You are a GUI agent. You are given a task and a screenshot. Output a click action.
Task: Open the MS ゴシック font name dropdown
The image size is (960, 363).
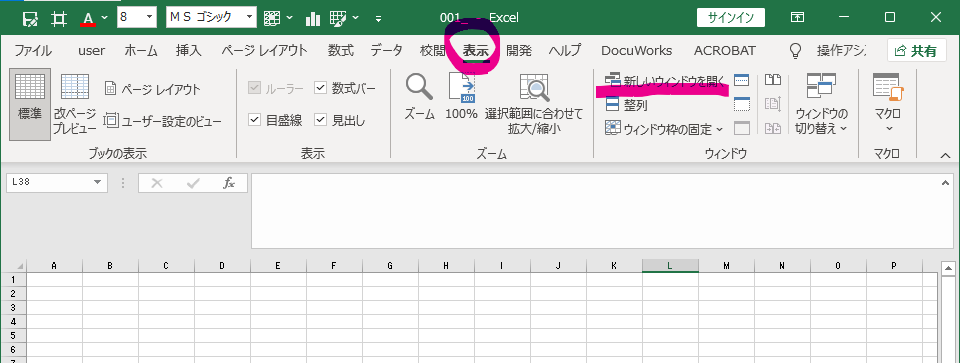(250, 18)
